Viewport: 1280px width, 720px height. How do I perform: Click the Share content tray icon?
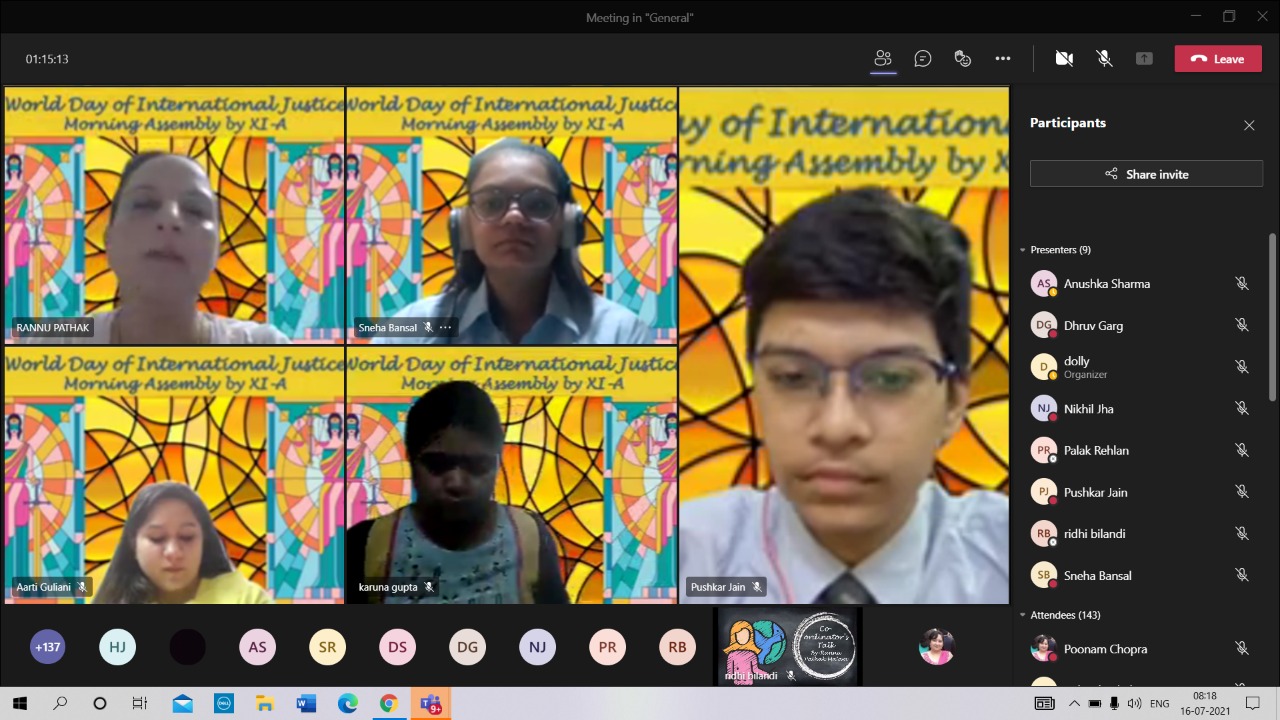[1144, 59]
